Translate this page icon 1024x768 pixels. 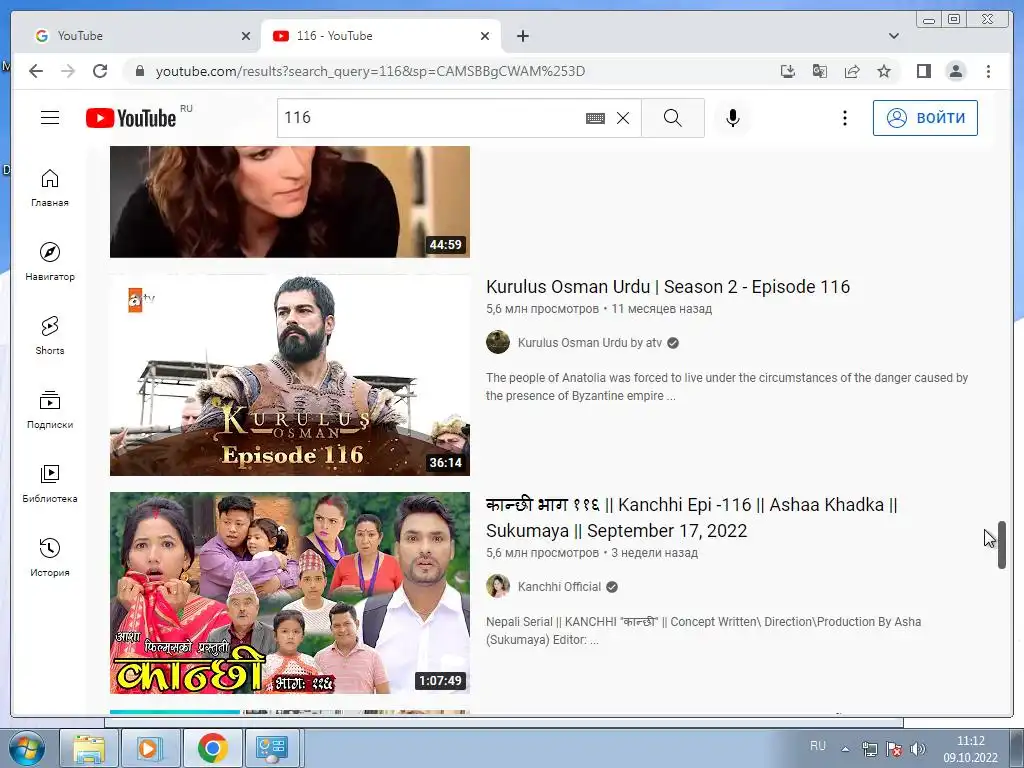(820, 71)
